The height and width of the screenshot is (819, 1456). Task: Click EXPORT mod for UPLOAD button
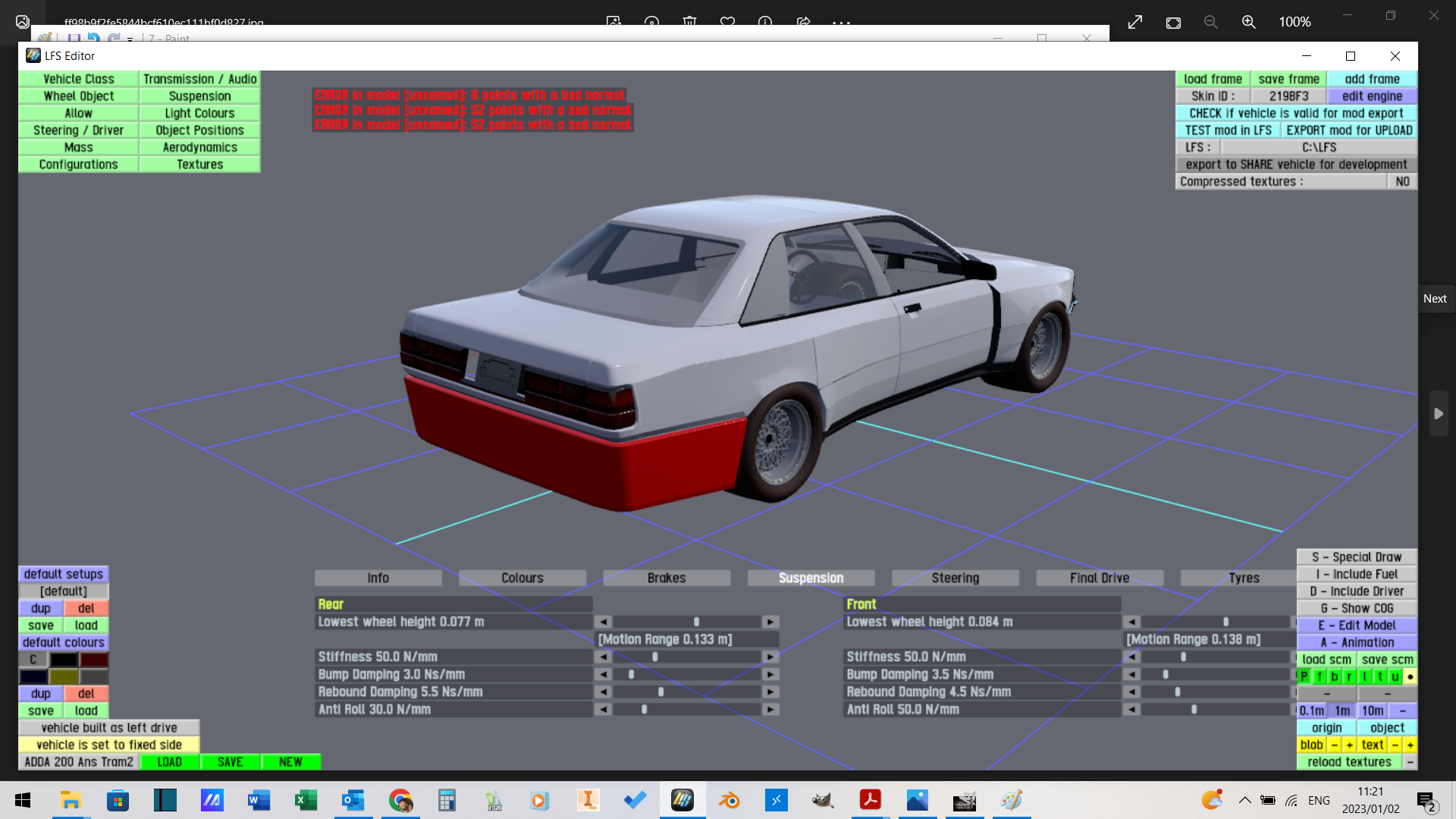(1349, 130)
